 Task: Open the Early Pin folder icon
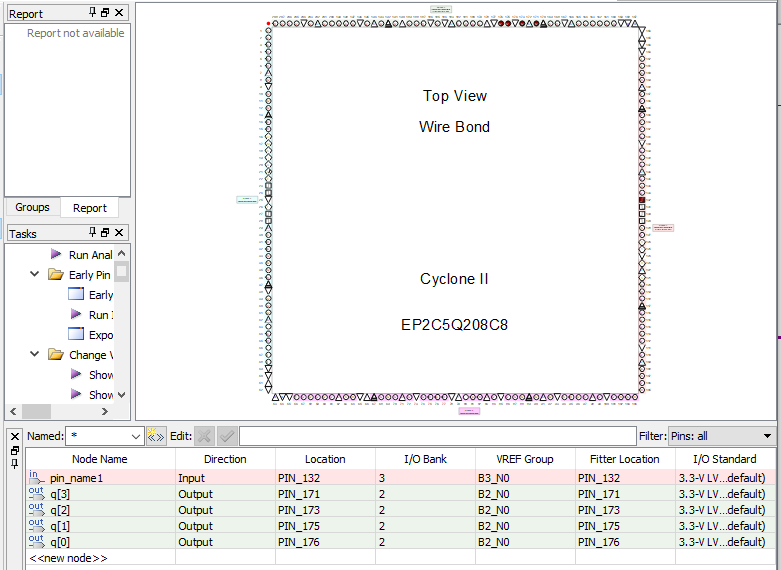click(56, 274)
